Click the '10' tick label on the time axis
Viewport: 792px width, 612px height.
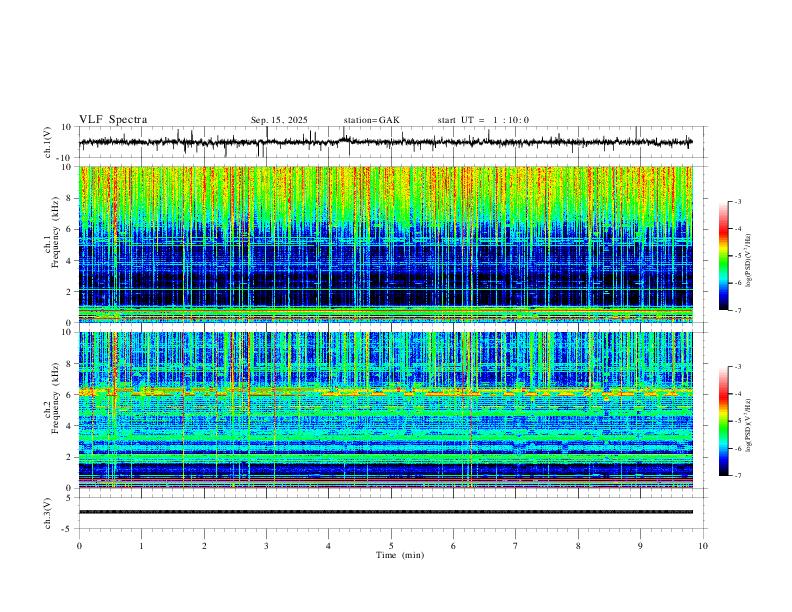(703, 546)
